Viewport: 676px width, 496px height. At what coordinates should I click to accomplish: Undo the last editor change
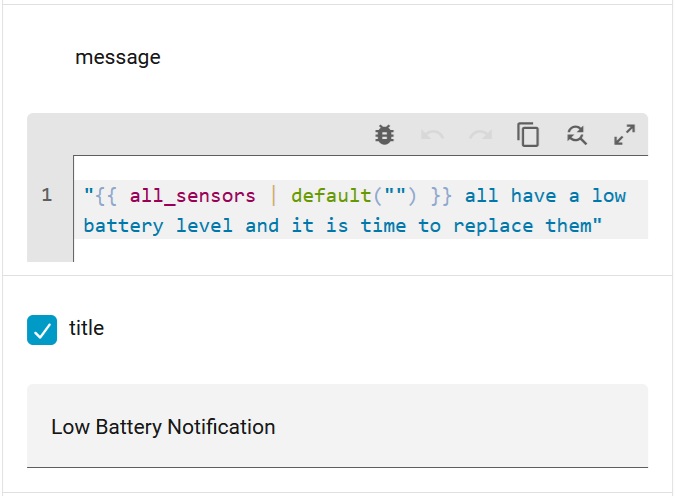(432, 135)
